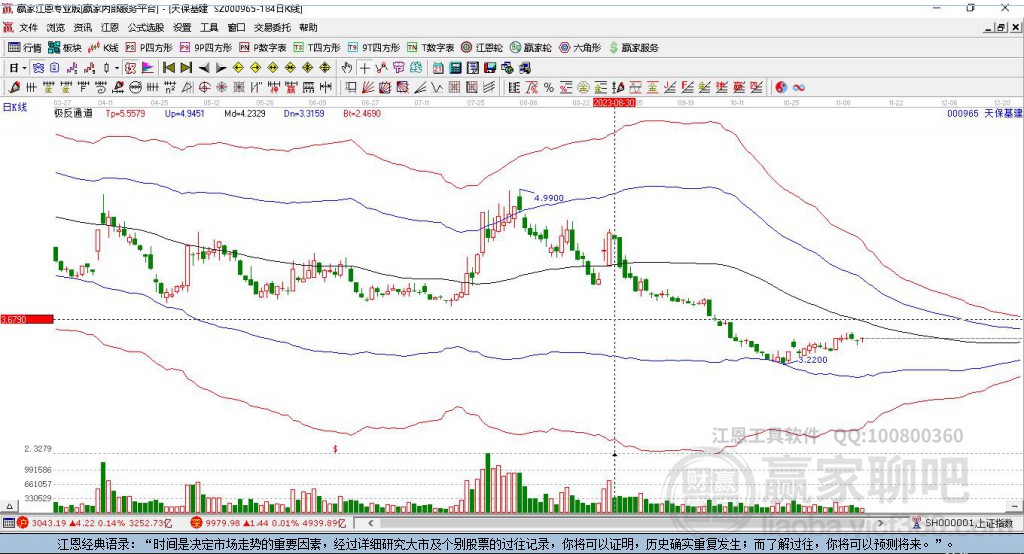Open the P数字表 tool

(x=263, y=48)
